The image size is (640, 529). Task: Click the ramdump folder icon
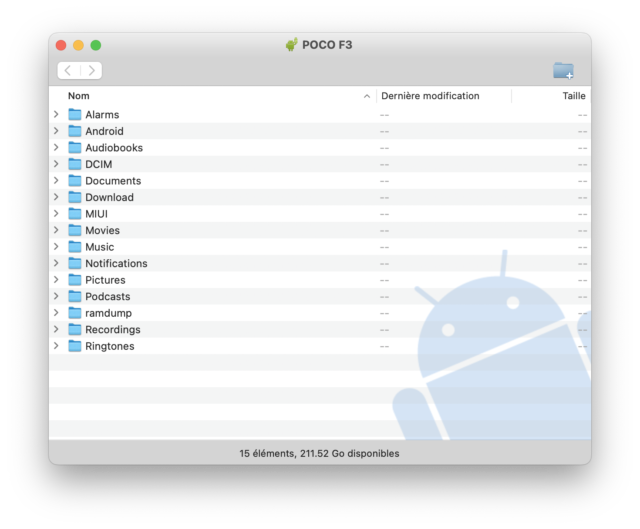[x=75, y=313]
